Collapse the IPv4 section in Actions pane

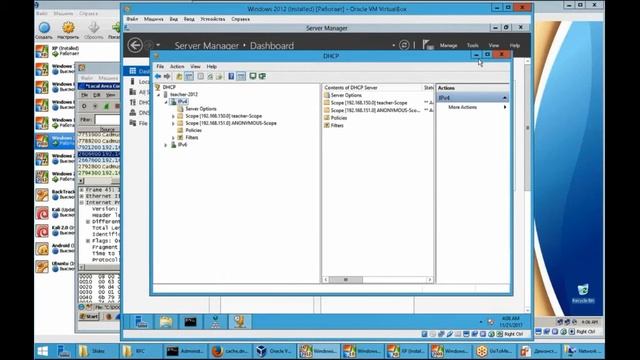504,98
